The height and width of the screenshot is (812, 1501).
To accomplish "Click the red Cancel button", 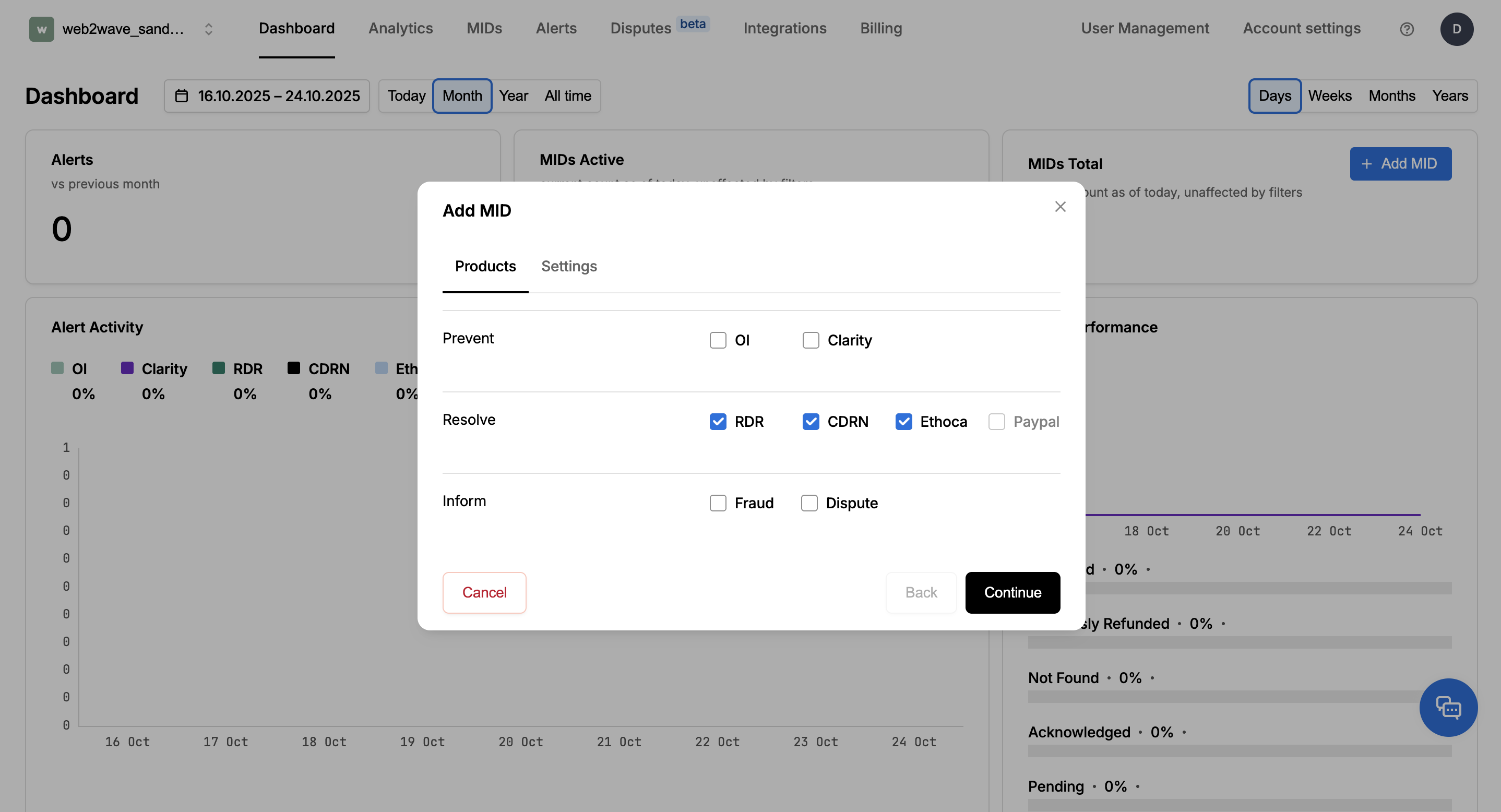I will tap(484, 592).
